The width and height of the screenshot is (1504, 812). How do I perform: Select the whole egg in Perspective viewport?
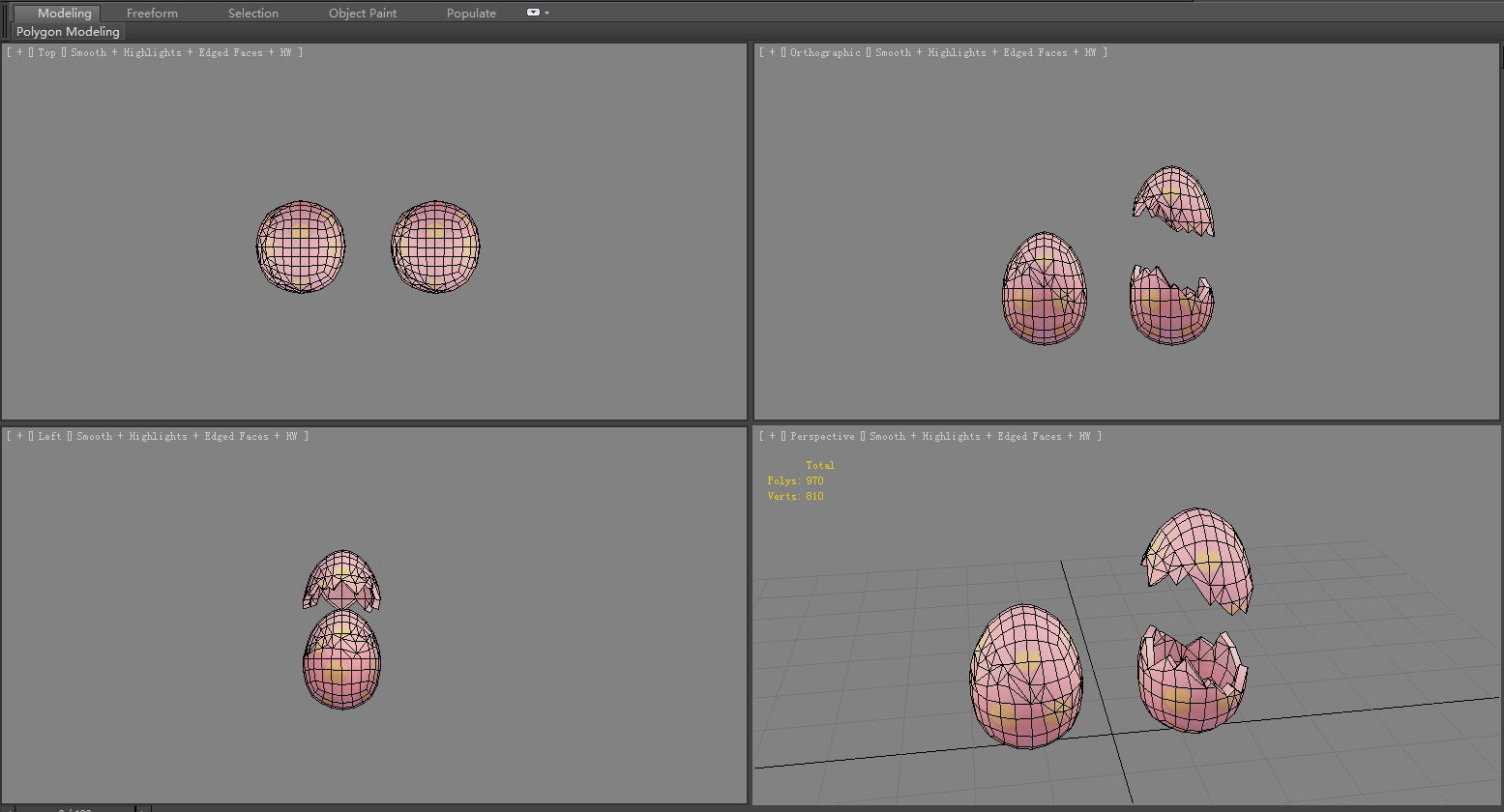point(1026,677)
